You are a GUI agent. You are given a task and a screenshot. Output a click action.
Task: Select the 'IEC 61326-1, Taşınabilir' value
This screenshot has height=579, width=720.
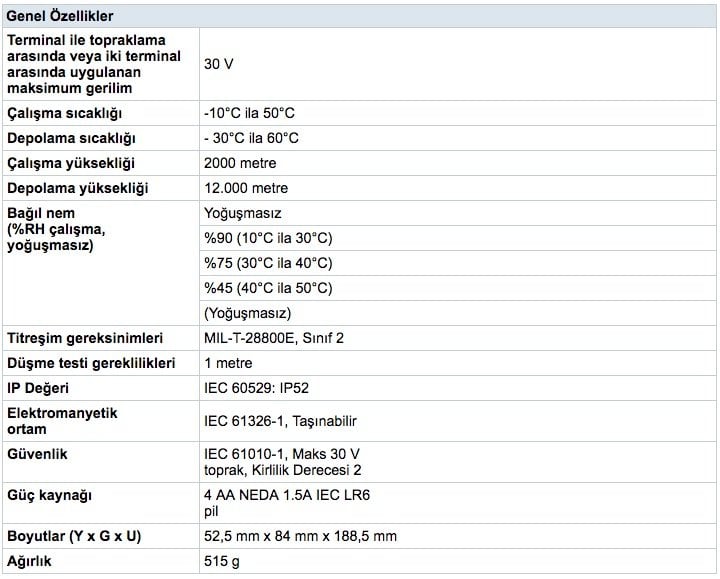click(x=280, y=421)
